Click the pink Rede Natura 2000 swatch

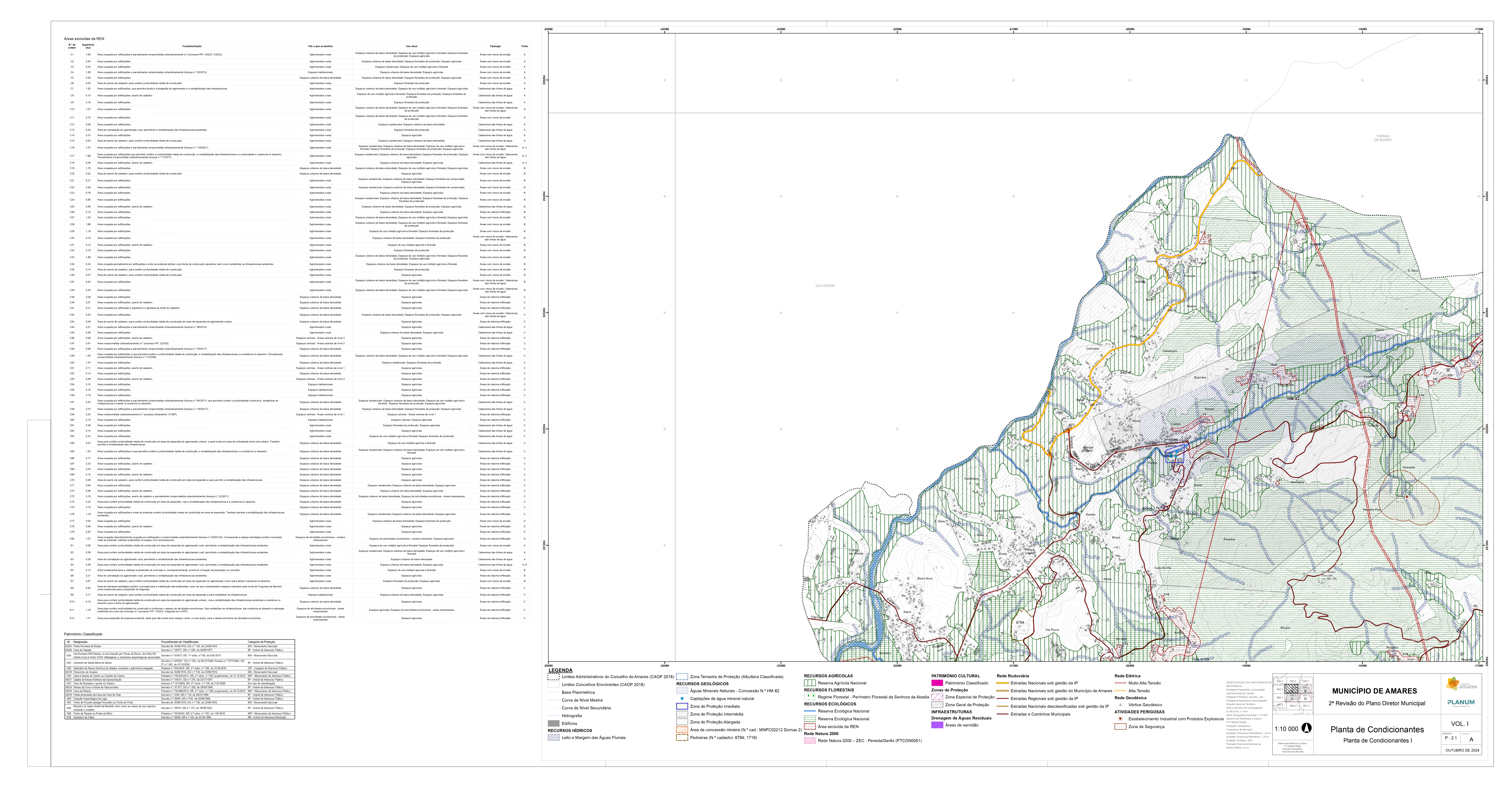(810, 741)
